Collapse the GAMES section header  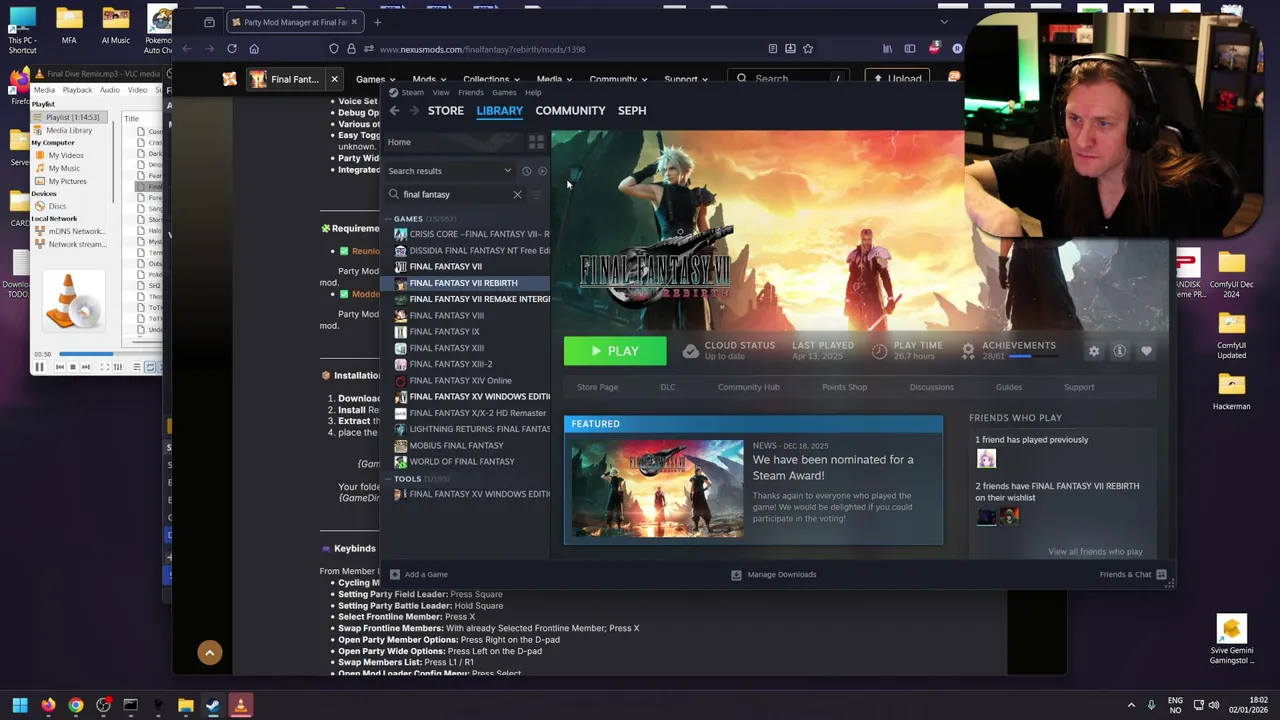[408, 219]
